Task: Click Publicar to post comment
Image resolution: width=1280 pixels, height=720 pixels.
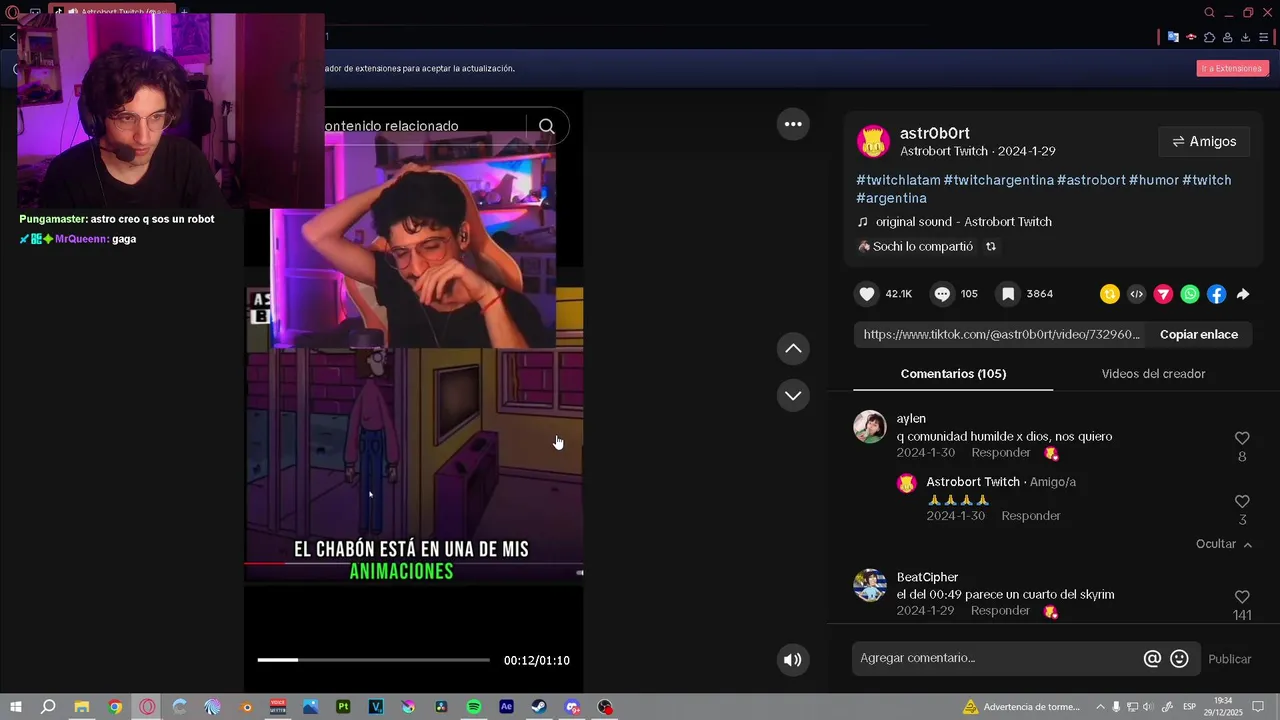Action: point(1230,659)
